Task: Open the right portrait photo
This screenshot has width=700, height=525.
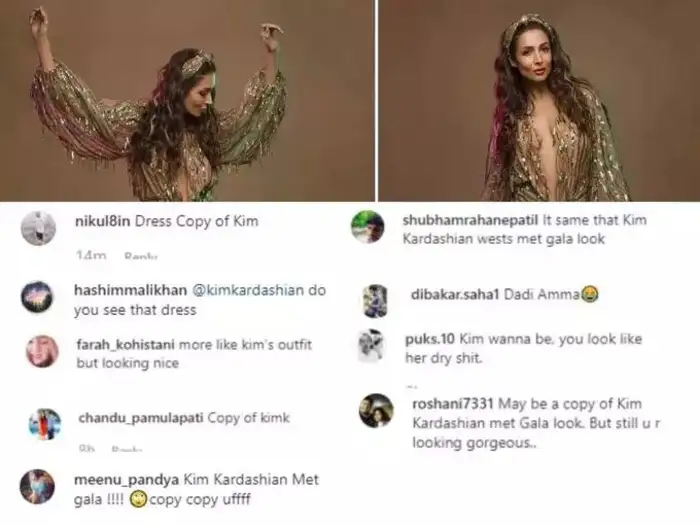Action: click(539, 100)
